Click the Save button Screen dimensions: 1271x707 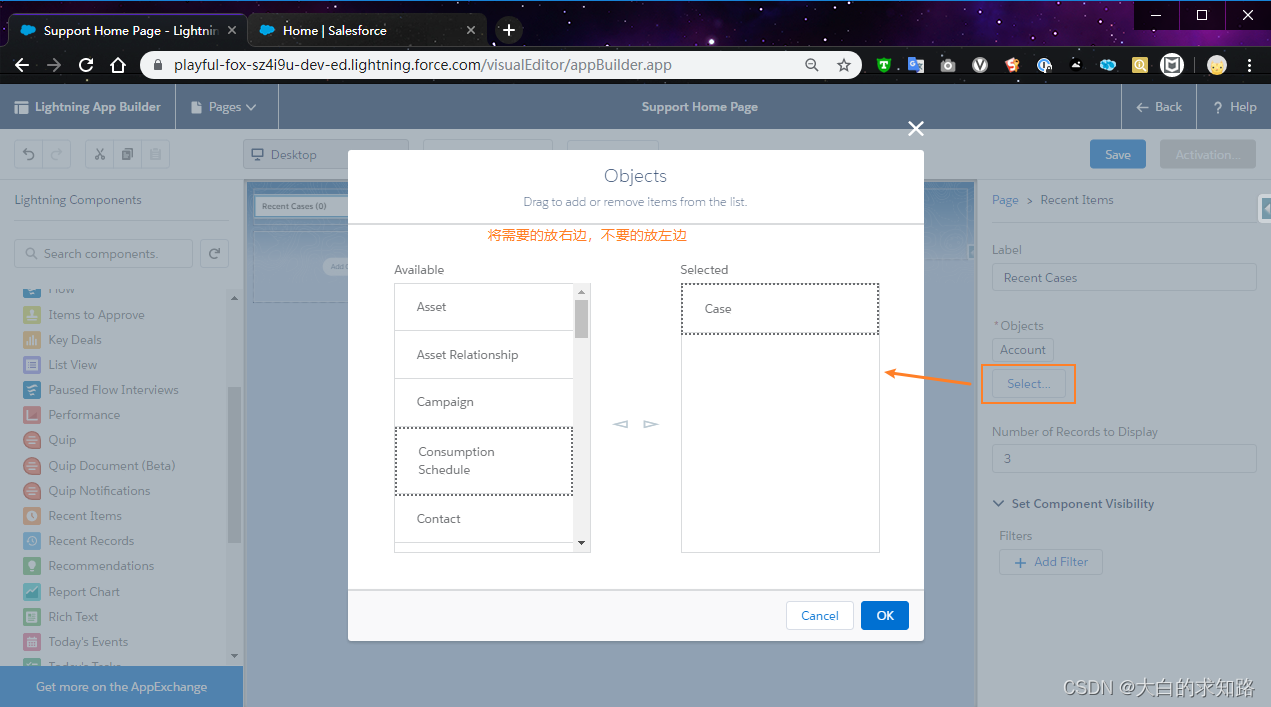(x=1118, y=155)
